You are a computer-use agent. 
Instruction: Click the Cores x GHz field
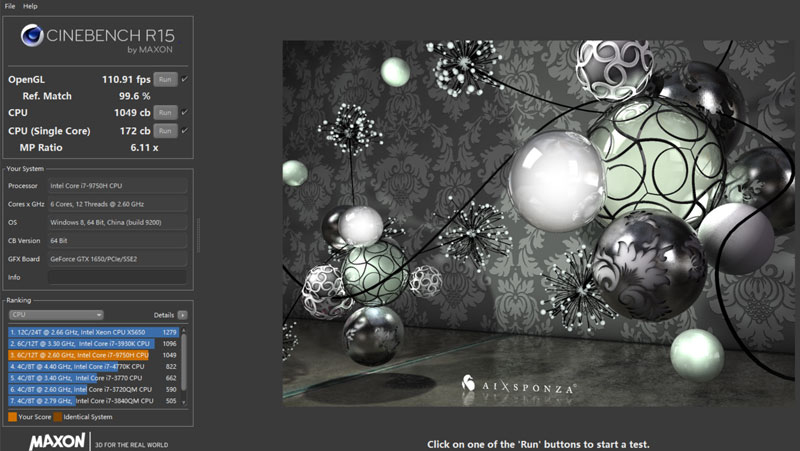117,204
